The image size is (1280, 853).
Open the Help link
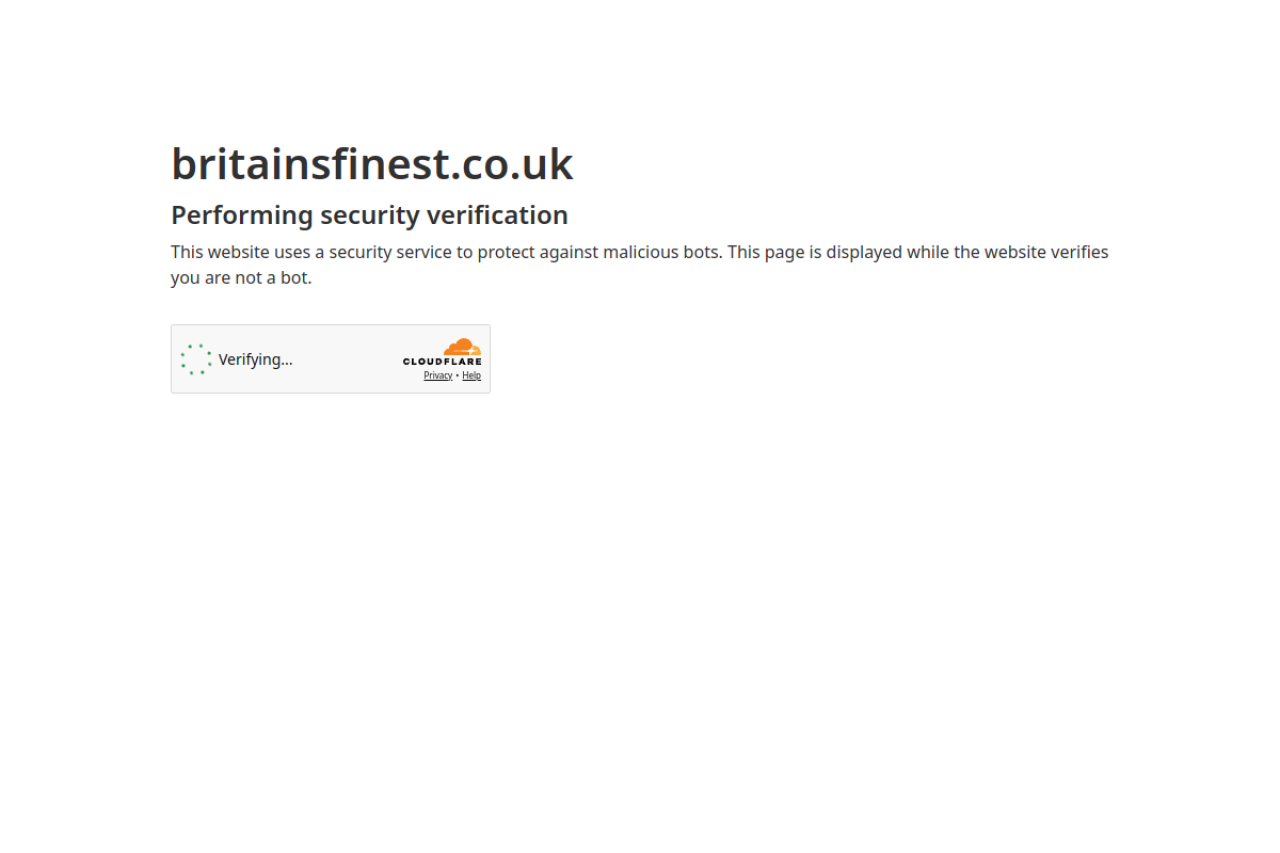471,376
